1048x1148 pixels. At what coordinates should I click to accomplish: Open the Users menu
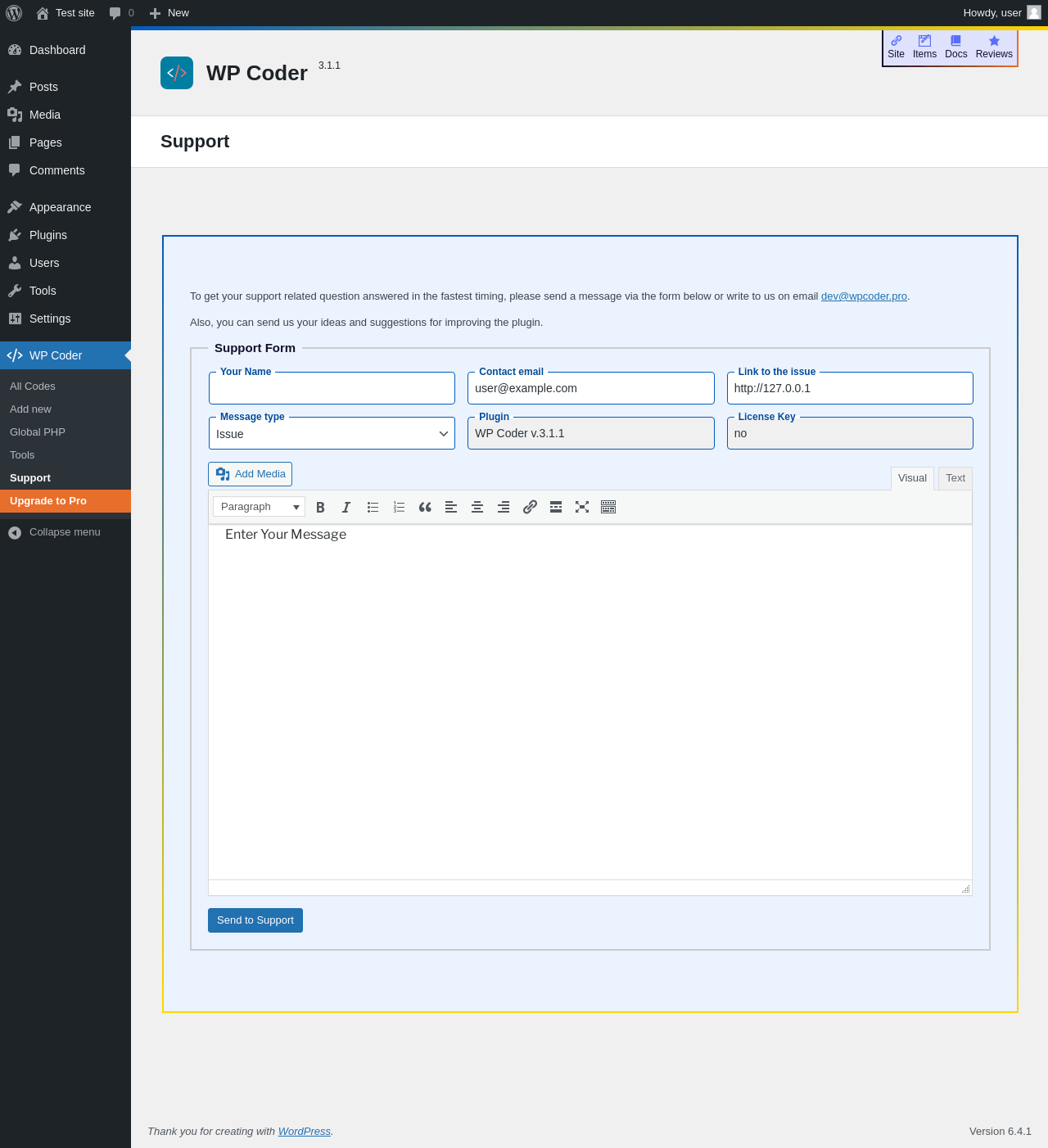[x=65, y=263]
